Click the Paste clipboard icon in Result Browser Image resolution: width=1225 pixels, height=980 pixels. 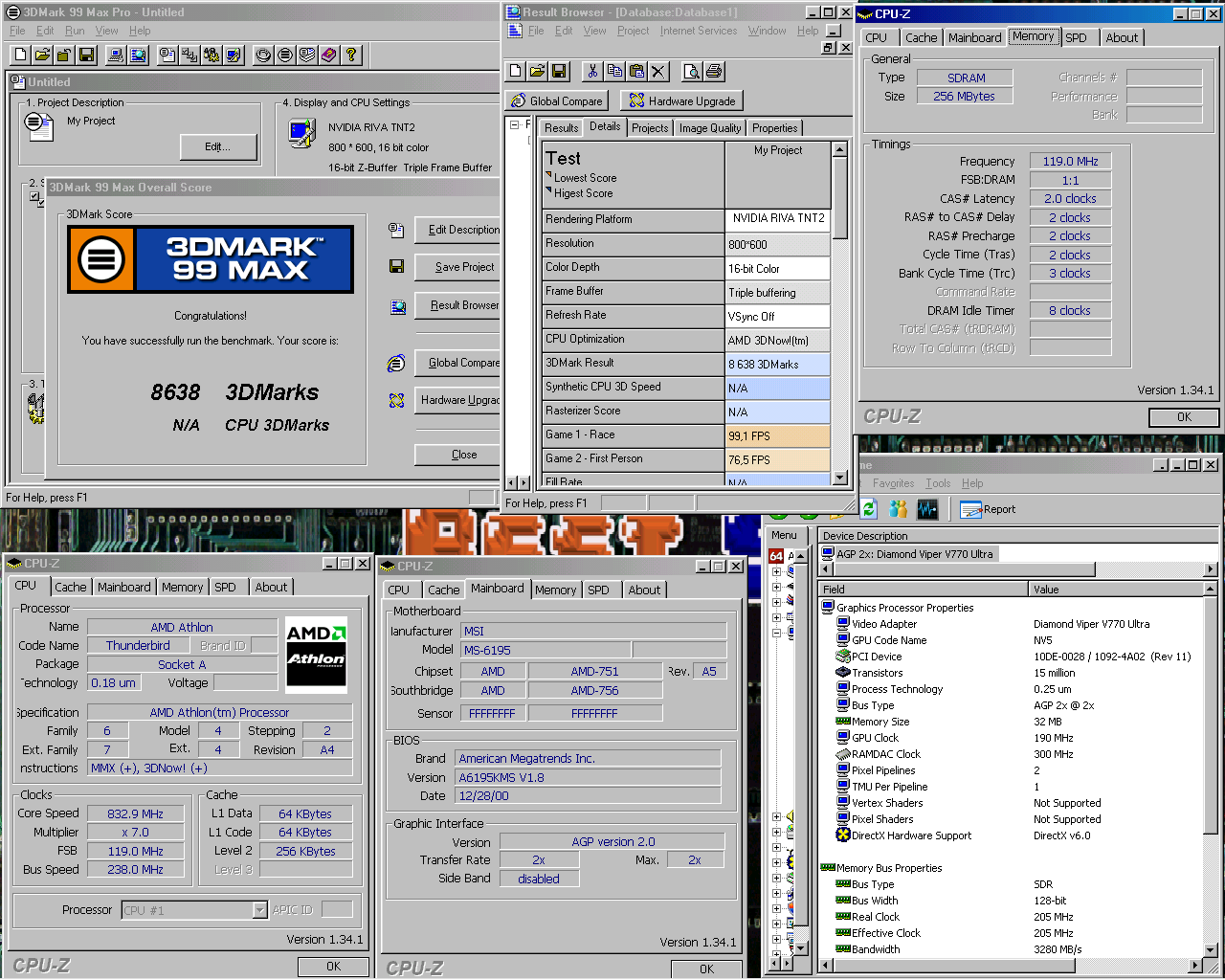coord(636,71)
